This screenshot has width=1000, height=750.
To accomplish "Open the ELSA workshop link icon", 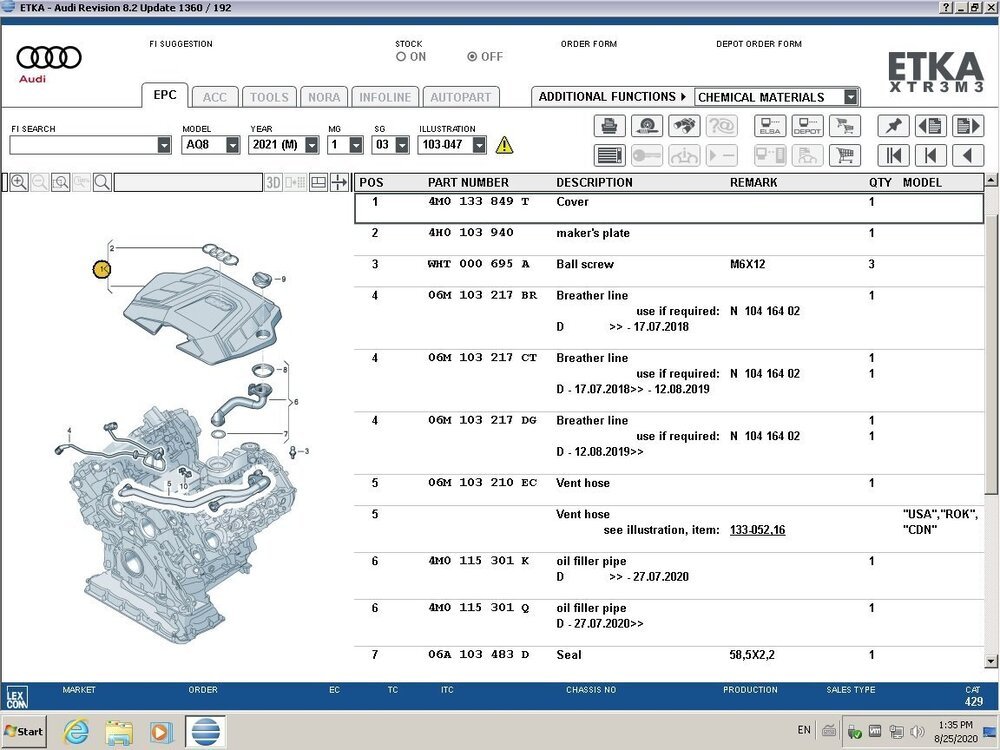I will 770,126.
